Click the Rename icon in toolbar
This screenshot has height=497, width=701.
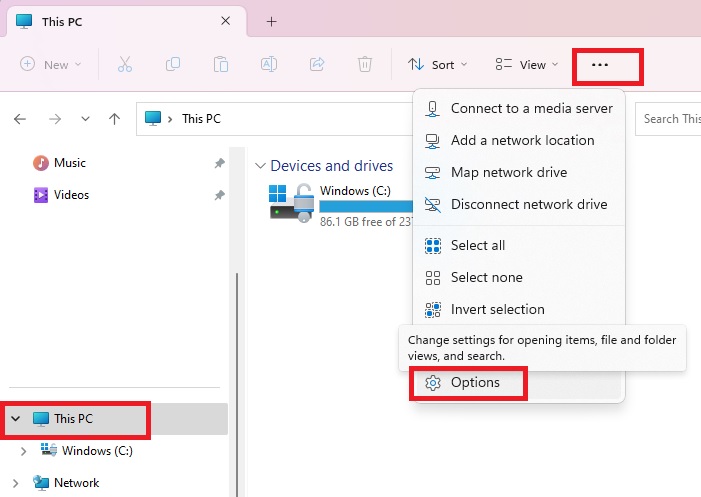tap(269, 64)
